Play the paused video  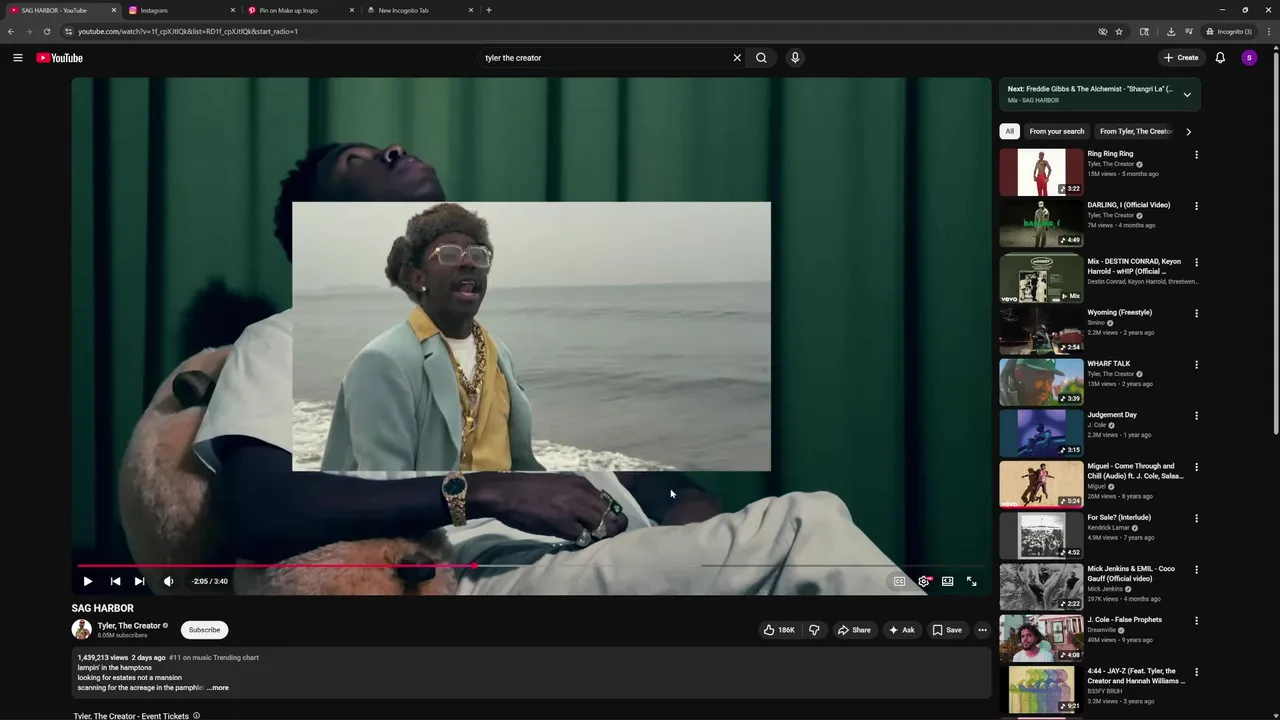coord(88,581)
